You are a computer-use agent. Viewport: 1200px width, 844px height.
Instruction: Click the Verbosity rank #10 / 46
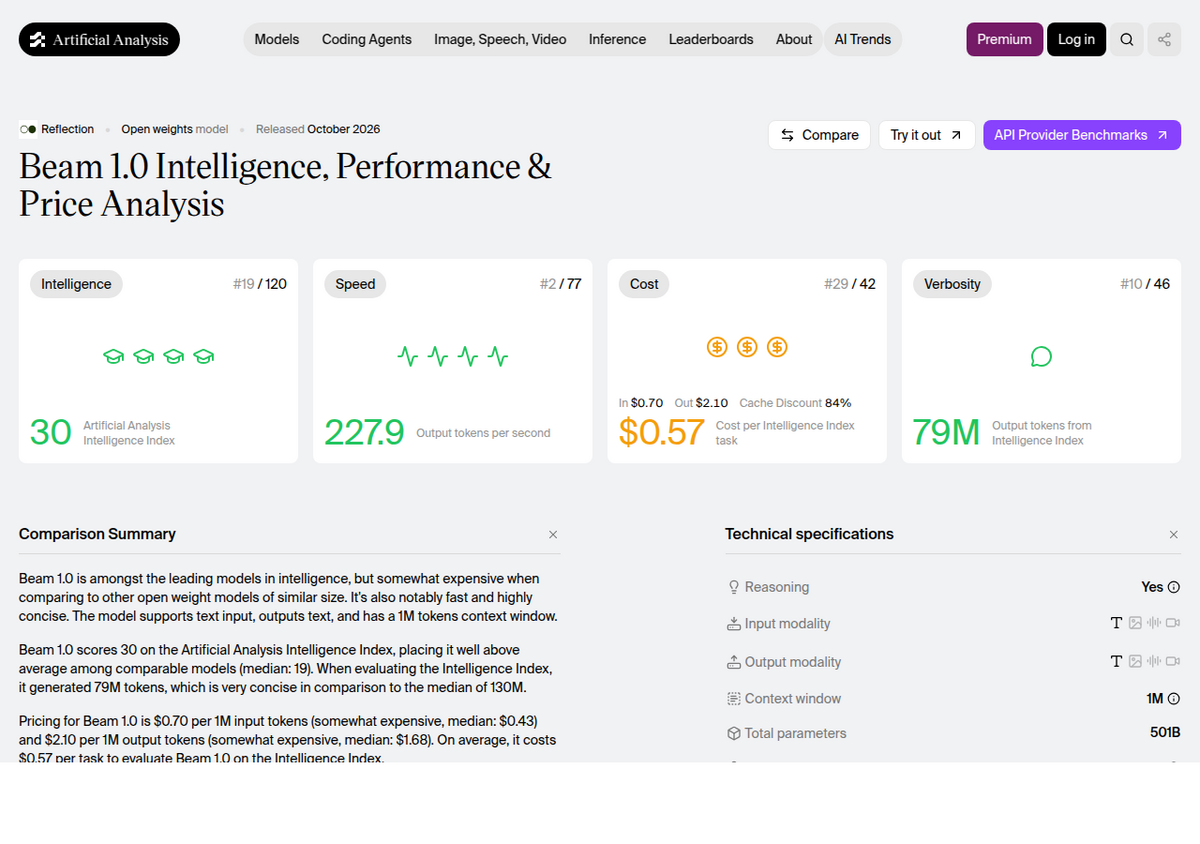[1144, 284]
